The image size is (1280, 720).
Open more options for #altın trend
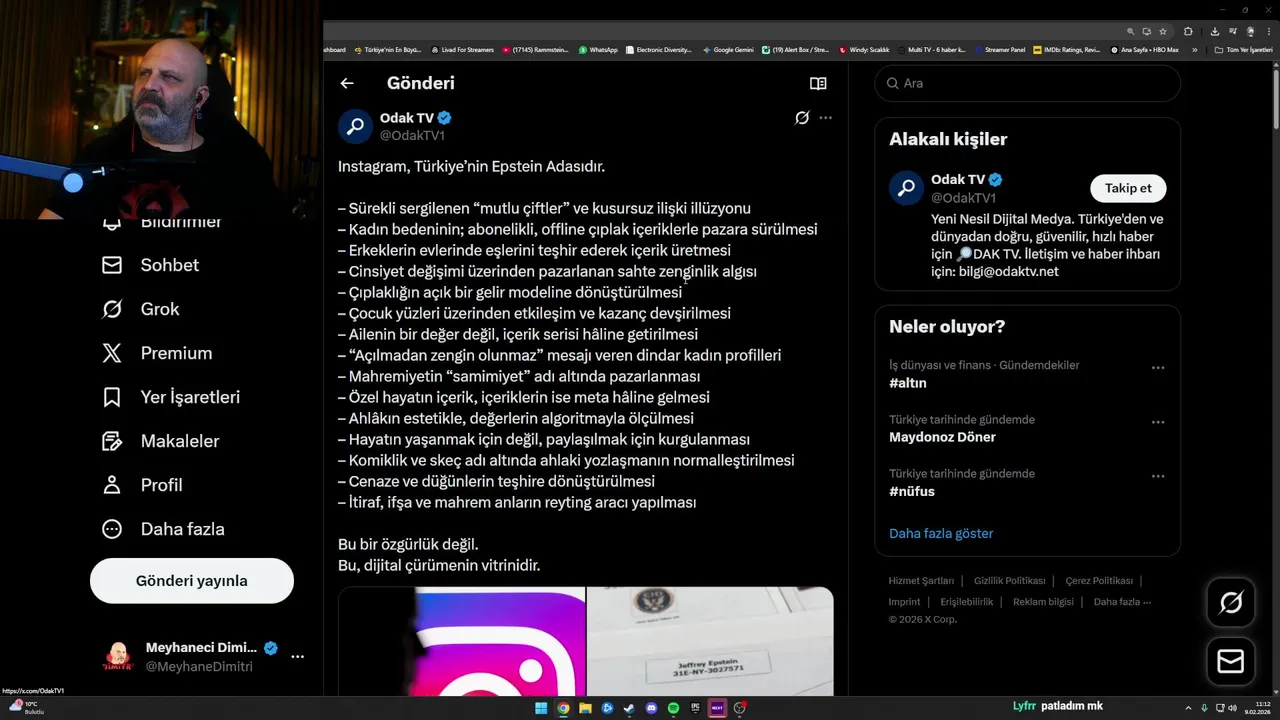click(x=1158, y=368)
